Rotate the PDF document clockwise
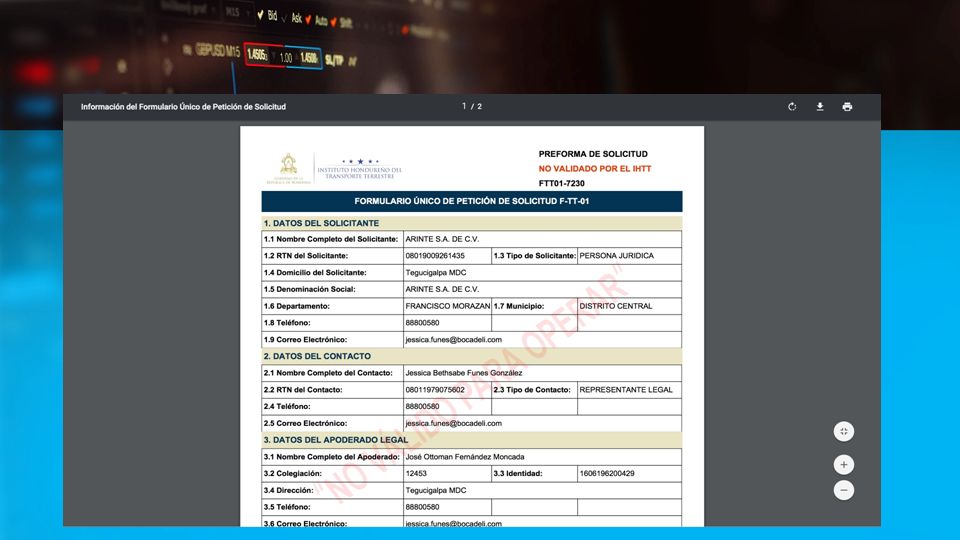960x540 pixels. pyautogui.click(x=792, y=107)
